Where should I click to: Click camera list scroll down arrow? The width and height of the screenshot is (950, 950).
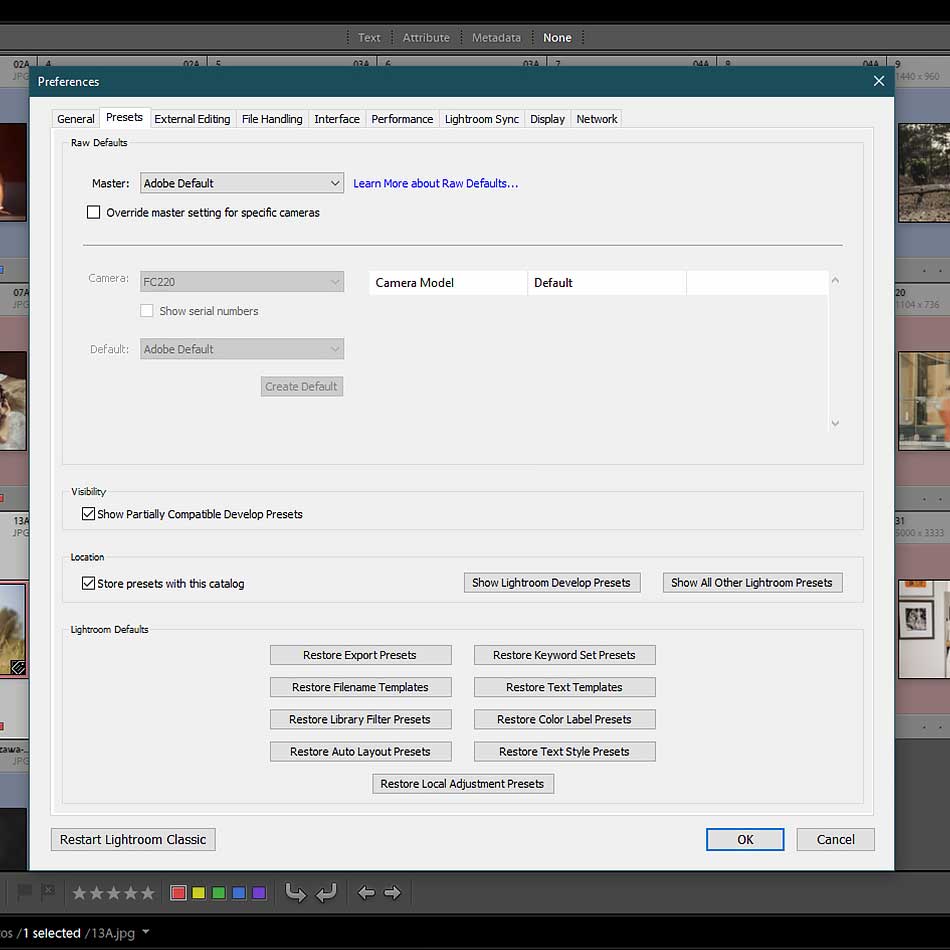[835, 424]
